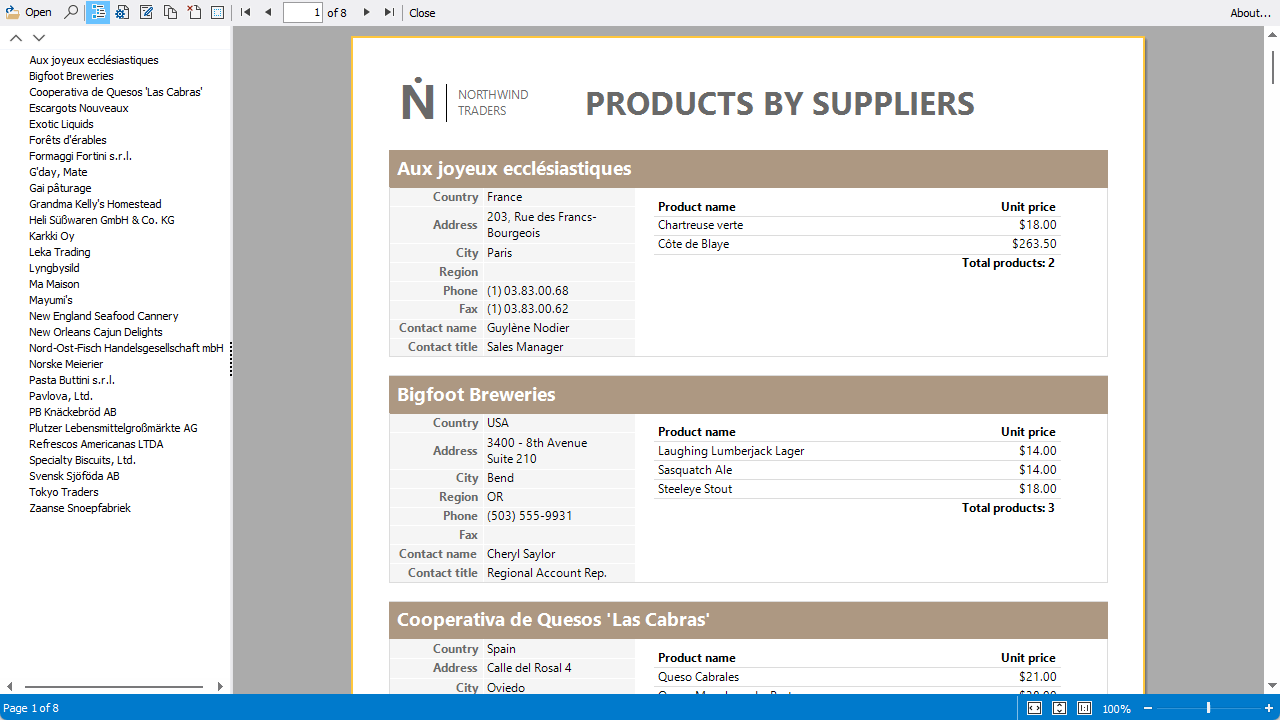The width and height of the screenshot is (1280, 720).
Task: Select Pasta Buttini s.r.l. outline entry
Action: click(x=72, y=380)
